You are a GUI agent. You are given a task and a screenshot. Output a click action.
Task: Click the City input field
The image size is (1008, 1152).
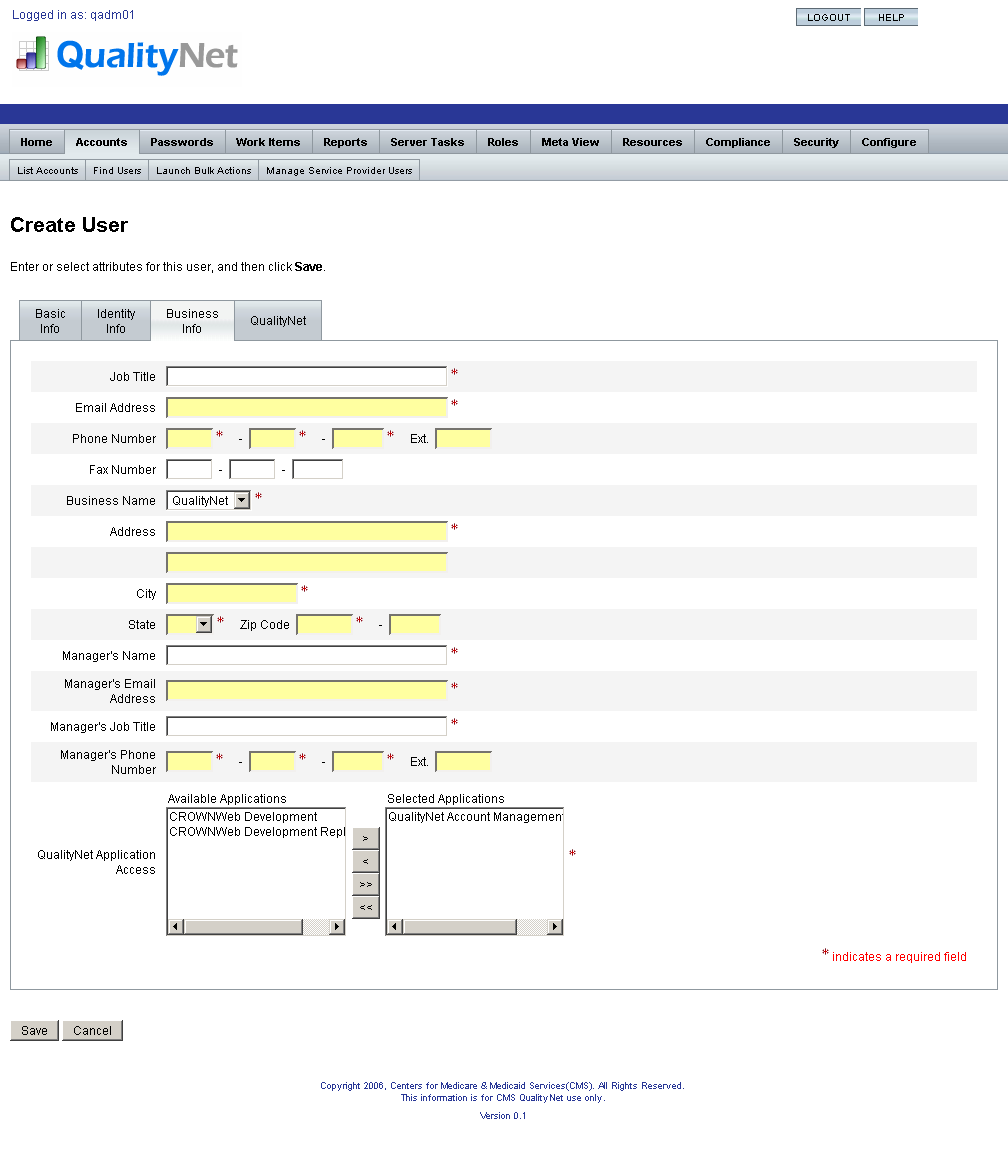pyautogui.click(x=232, y=594)
